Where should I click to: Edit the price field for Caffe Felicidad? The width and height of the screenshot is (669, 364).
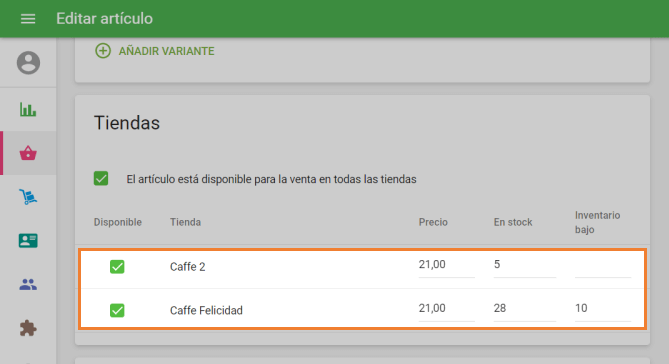[x=446, y=309]
